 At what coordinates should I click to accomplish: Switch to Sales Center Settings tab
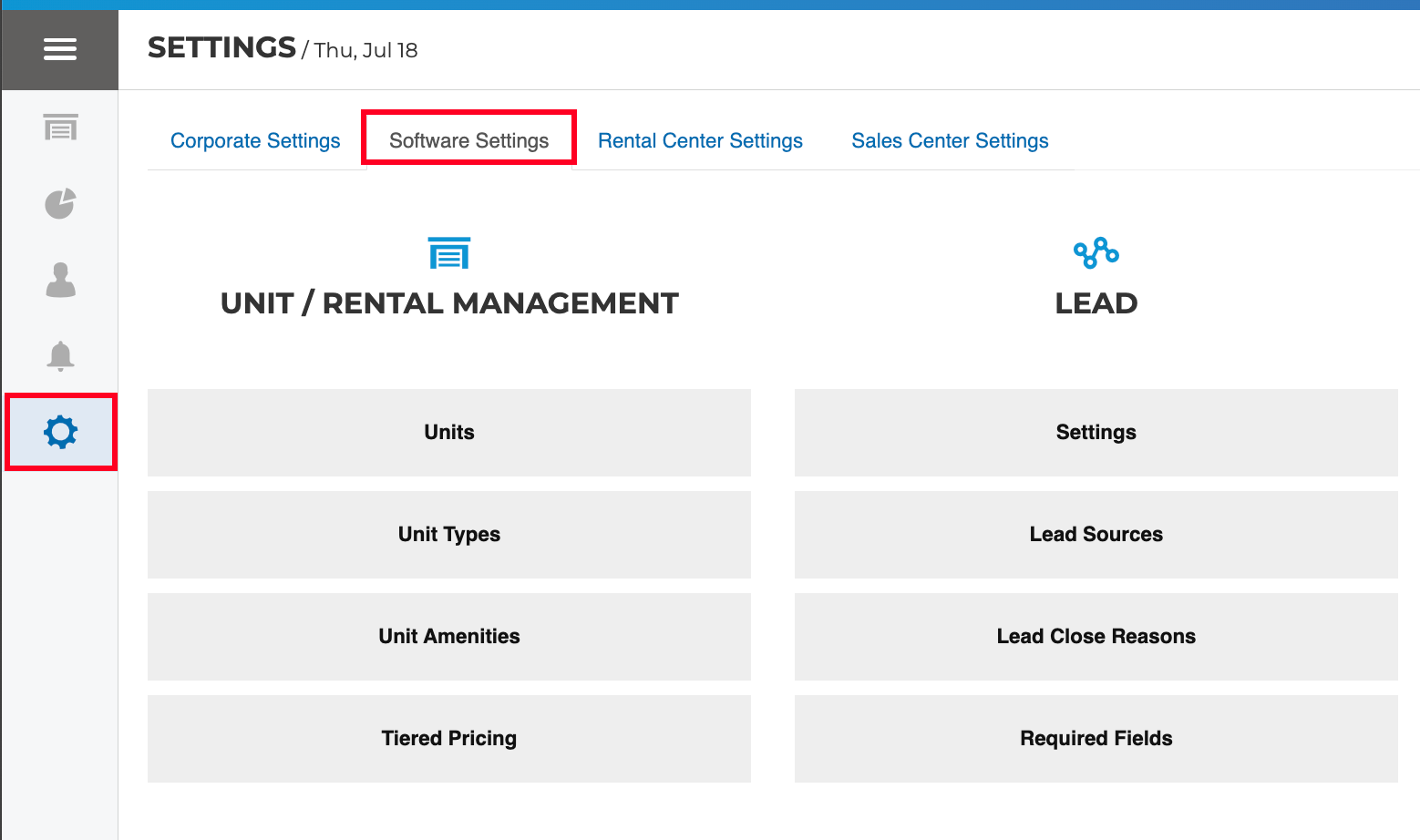pyautogui.click(x=950, y=140)
